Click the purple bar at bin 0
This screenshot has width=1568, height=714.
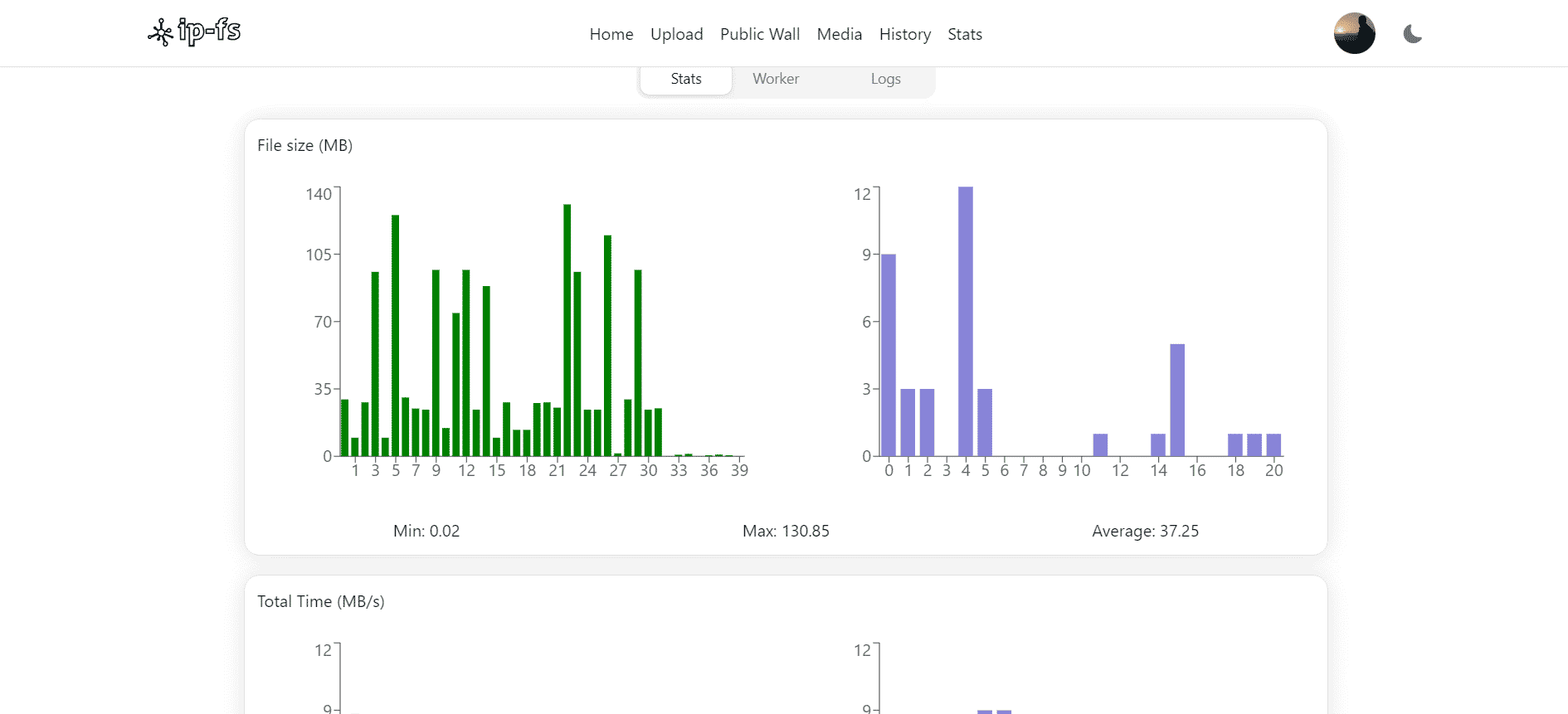click(889, 355)
